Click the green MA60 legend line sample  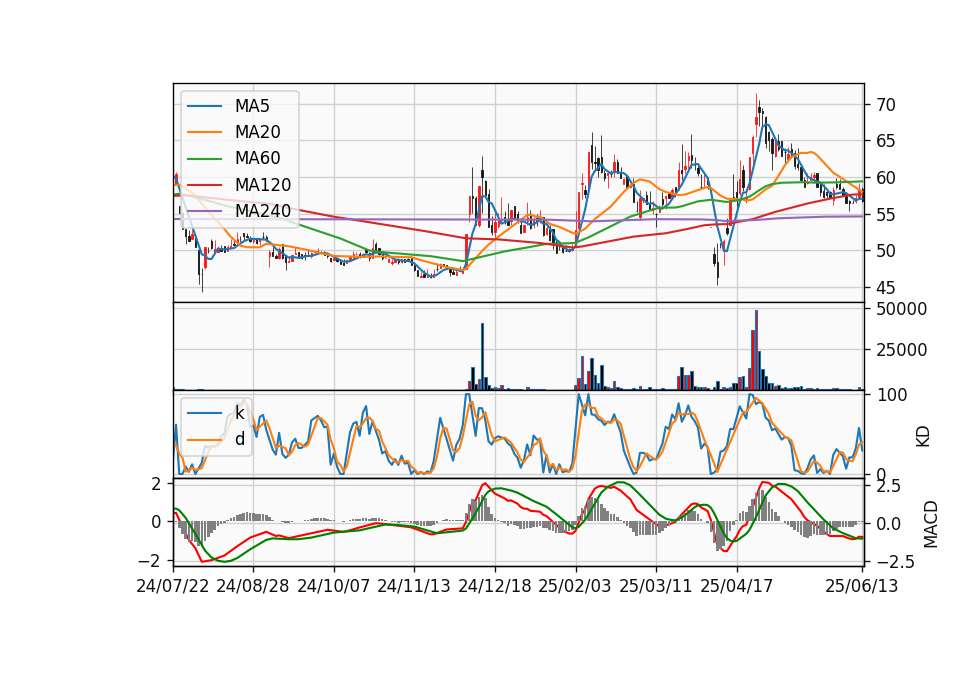pos(204,158)
